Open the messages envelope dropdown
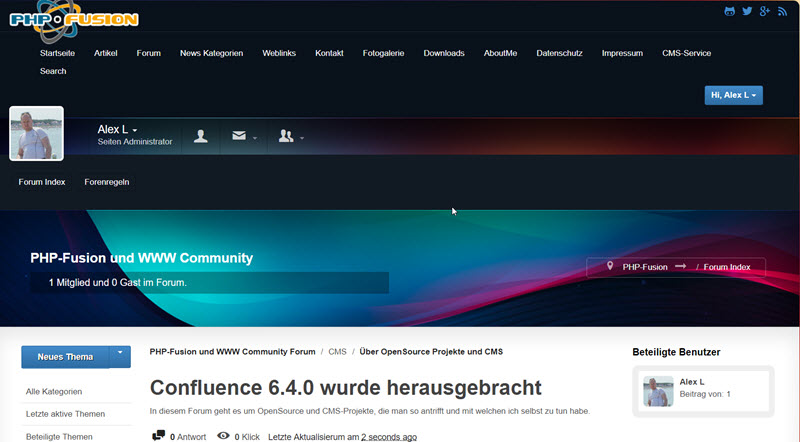800x442 pixels. coord(244,136)
